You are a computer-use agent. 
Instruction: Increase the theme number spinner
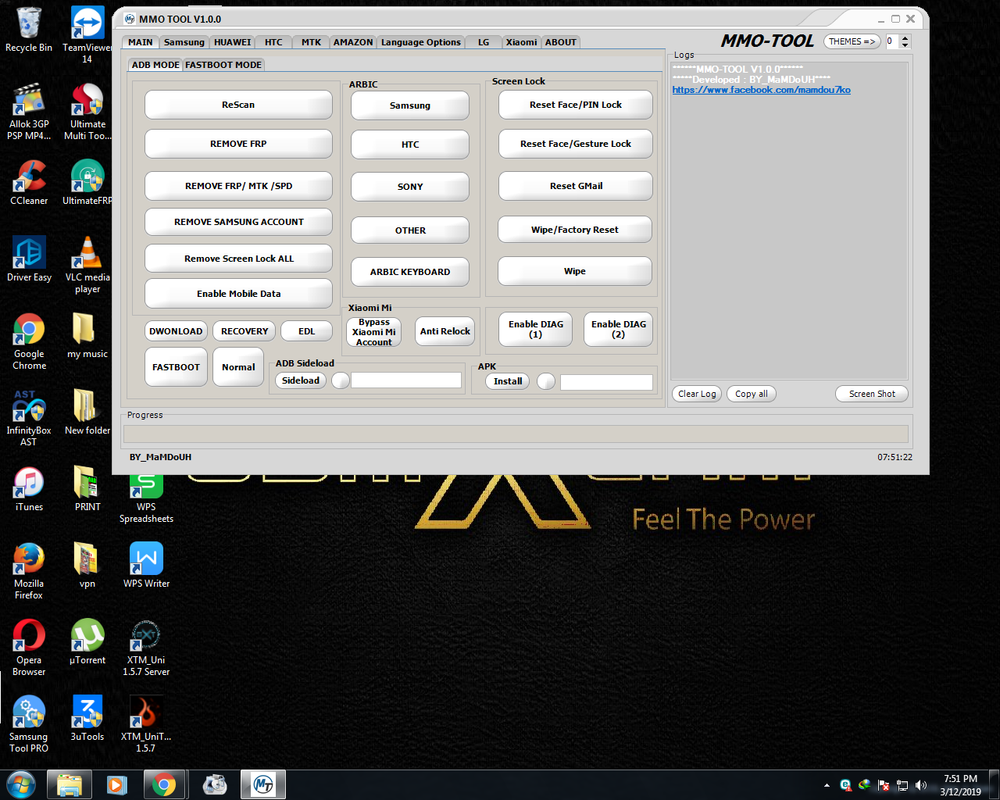point(905,38)
